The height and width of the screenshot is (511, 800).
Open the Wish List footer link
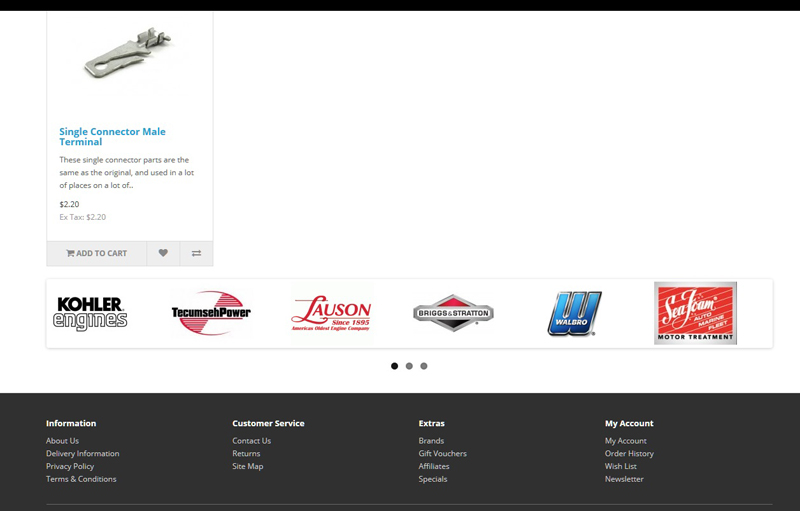[x=620, y=466]
